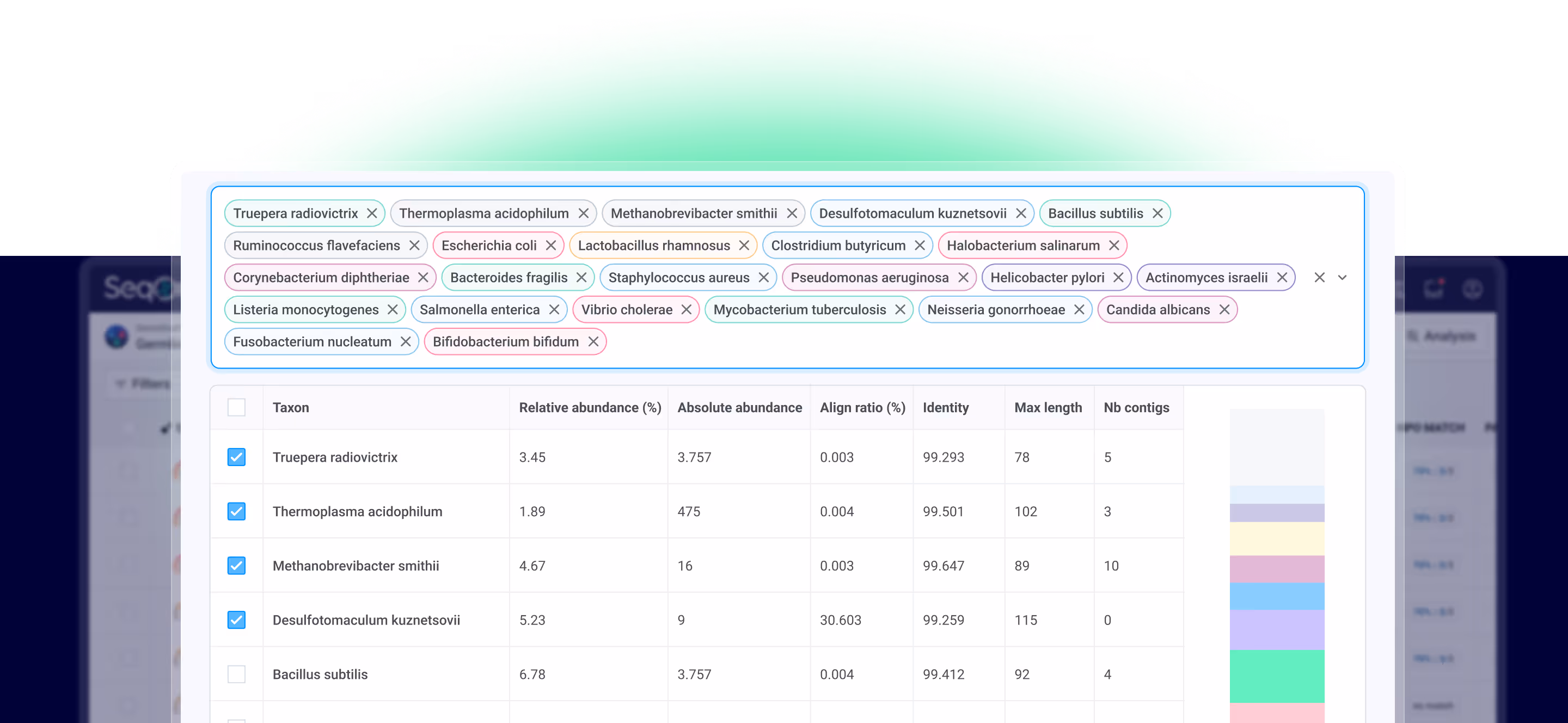Remove the Escherichia coli tag
This screenshot has height=723, width=1568.
point(551,246)
